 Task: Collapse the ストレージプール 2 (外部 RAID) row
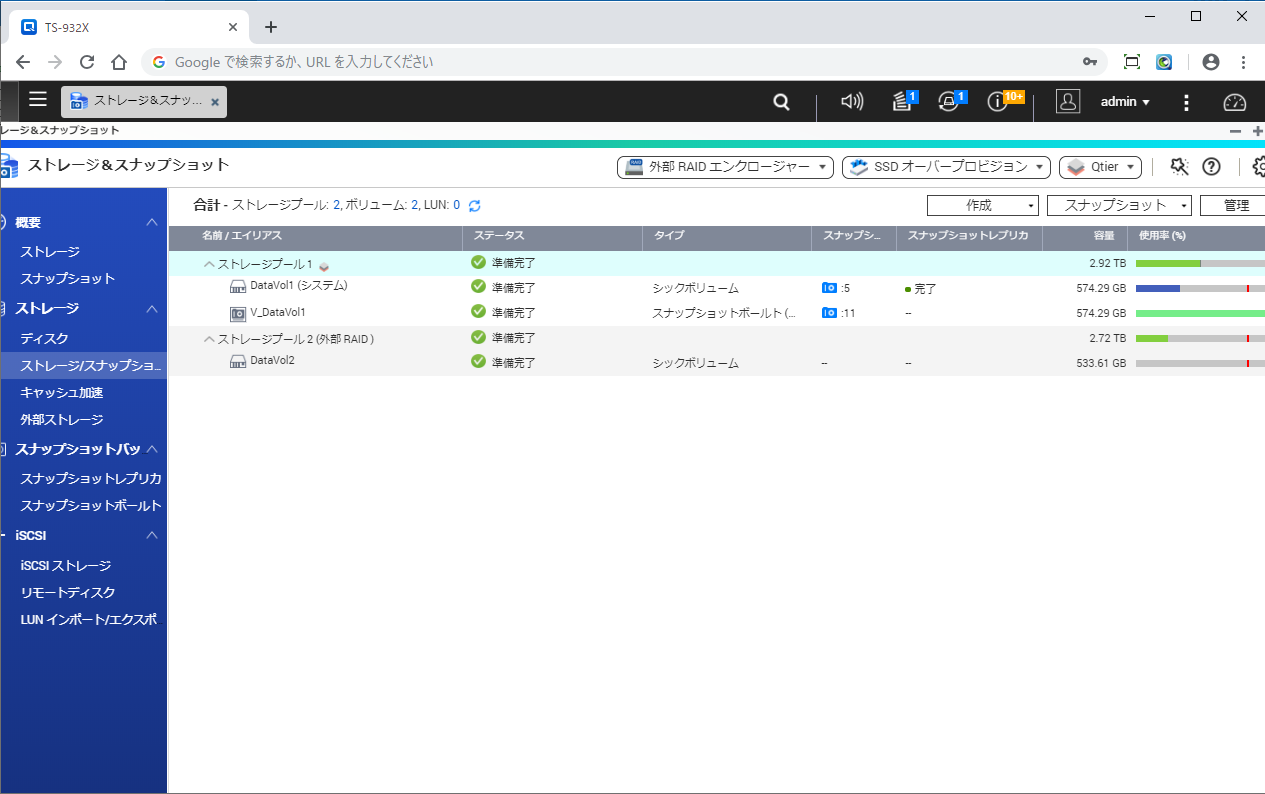210,339
